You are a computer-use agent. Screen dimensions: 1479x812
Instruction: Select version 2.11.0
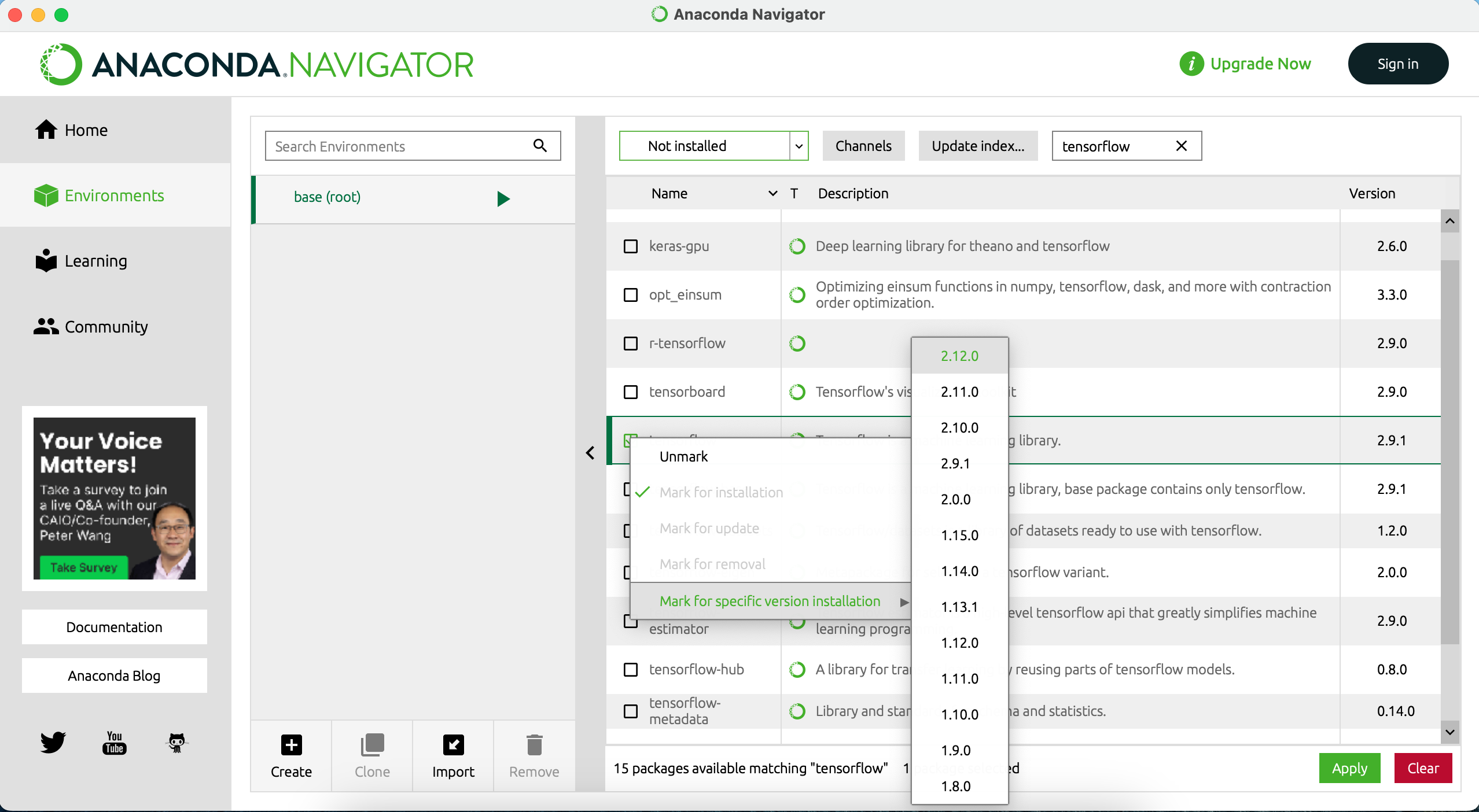coord(959,392)
